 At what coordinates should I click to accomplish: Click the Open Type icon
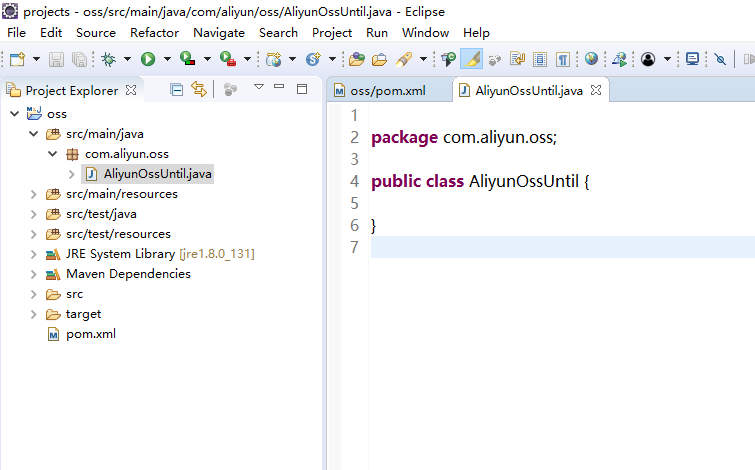click(x=357, y=59)
